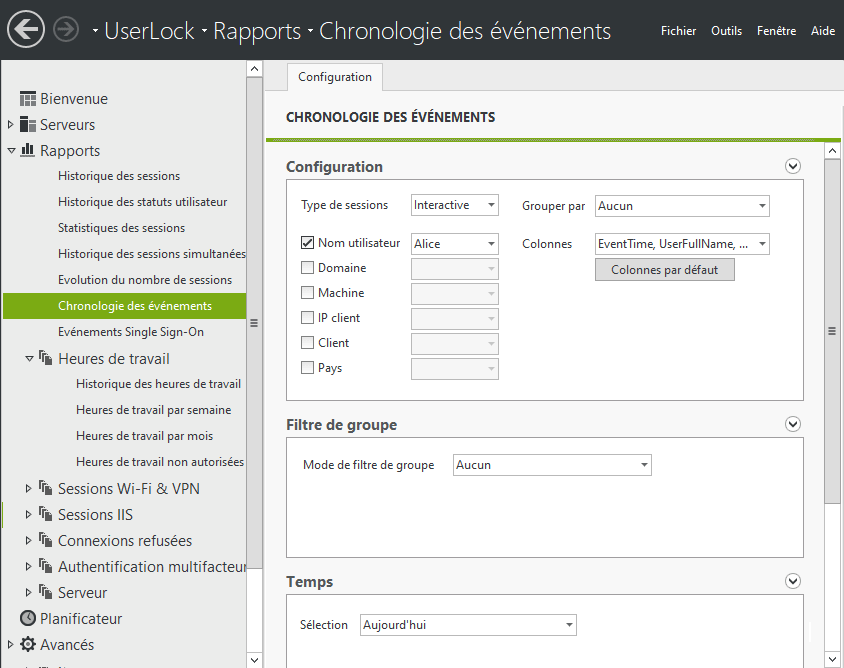Open the Type de sessions dropdown
This screenshot has width=844, height=668.
pyautogui.click(x=455, y=205)
